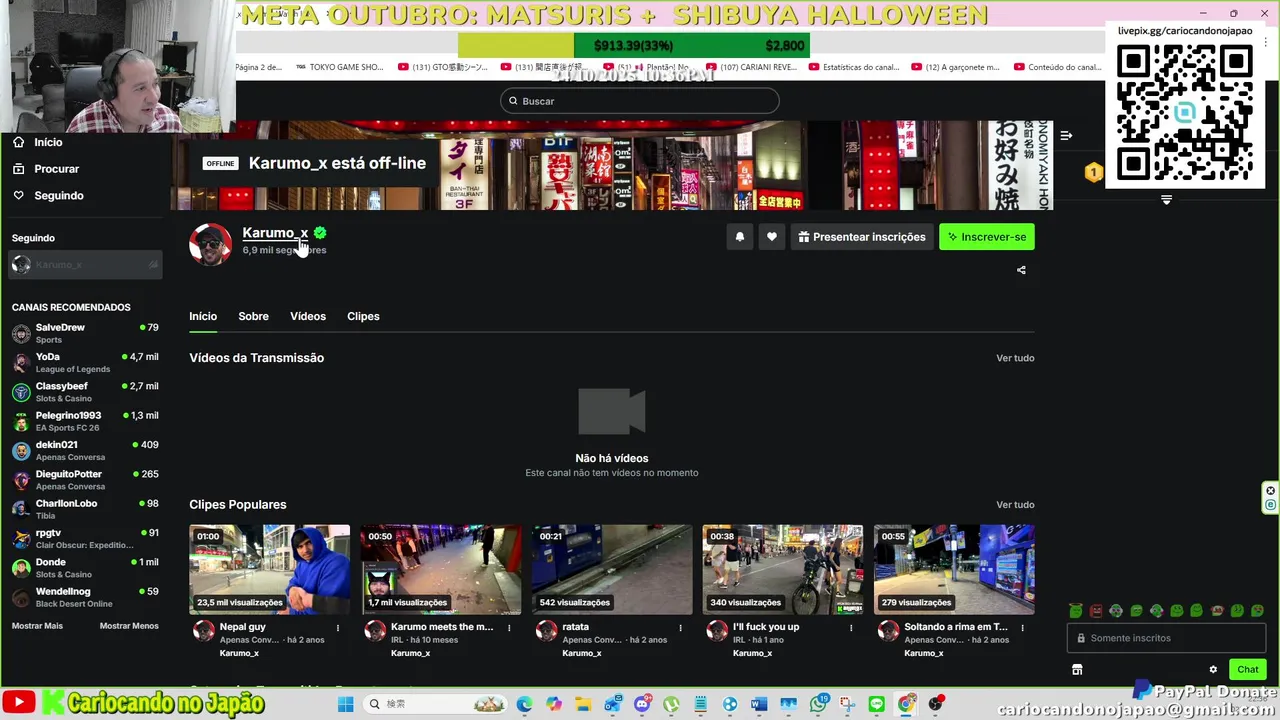
Task: Click the share icon below Inscrever-se
Action: click(x=1021, y=270)
